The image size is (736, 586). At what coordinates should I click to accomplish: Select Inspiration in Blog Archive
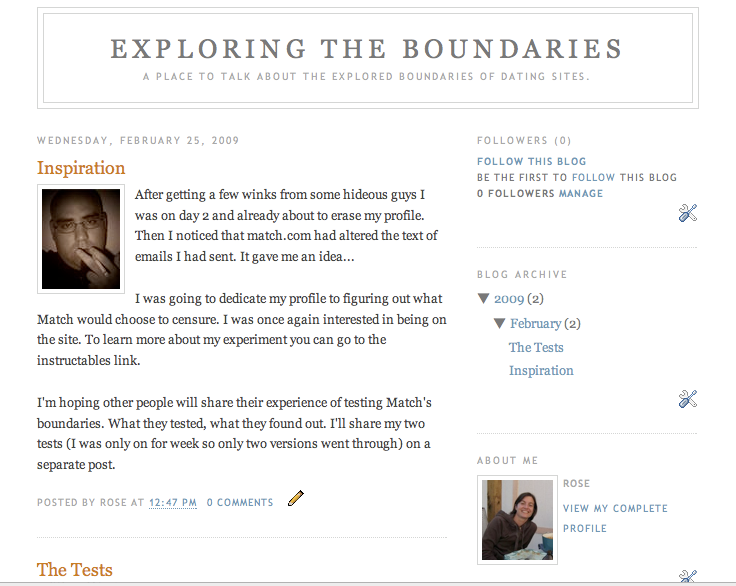pos(541,370)
